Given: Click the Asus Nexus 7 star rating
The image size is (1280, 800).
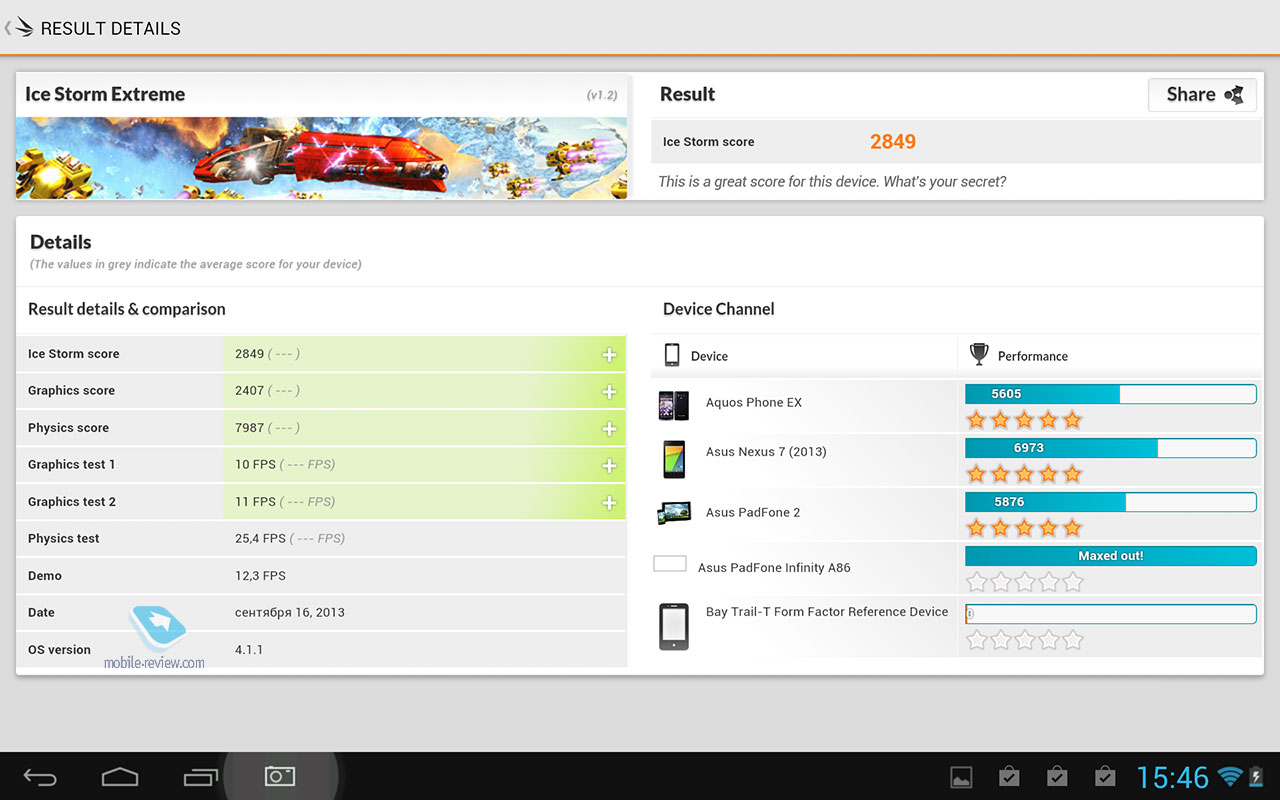Looking at the screenshot, I should click(x=1024, y=474).
